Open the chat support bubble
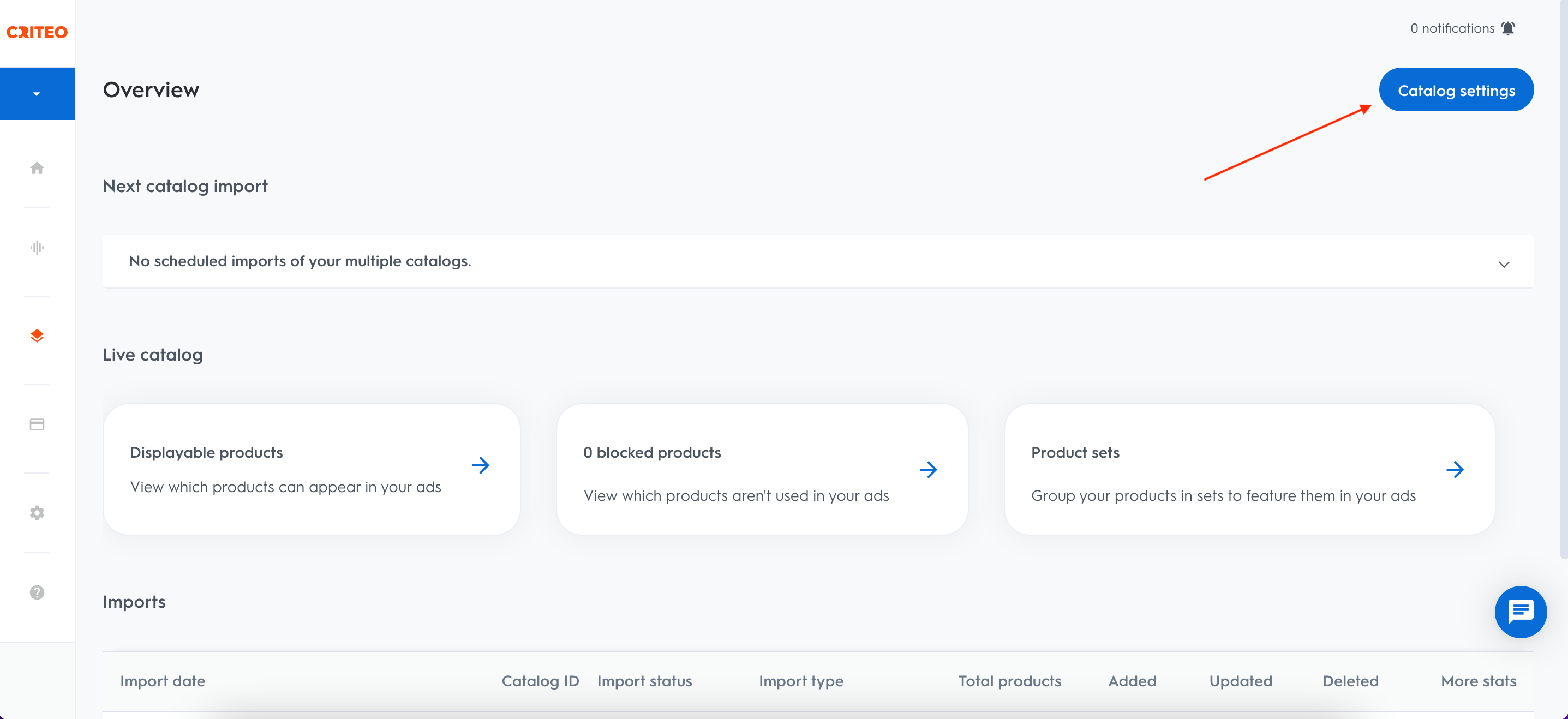1568x719 pixels. click(x=1521, y=612)
